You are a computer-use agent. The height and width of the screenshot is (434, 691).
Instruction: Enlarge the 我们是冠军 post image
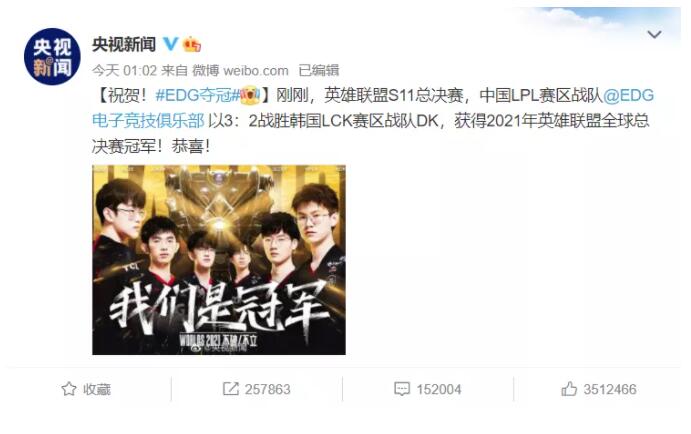click(x=219, y=260)
